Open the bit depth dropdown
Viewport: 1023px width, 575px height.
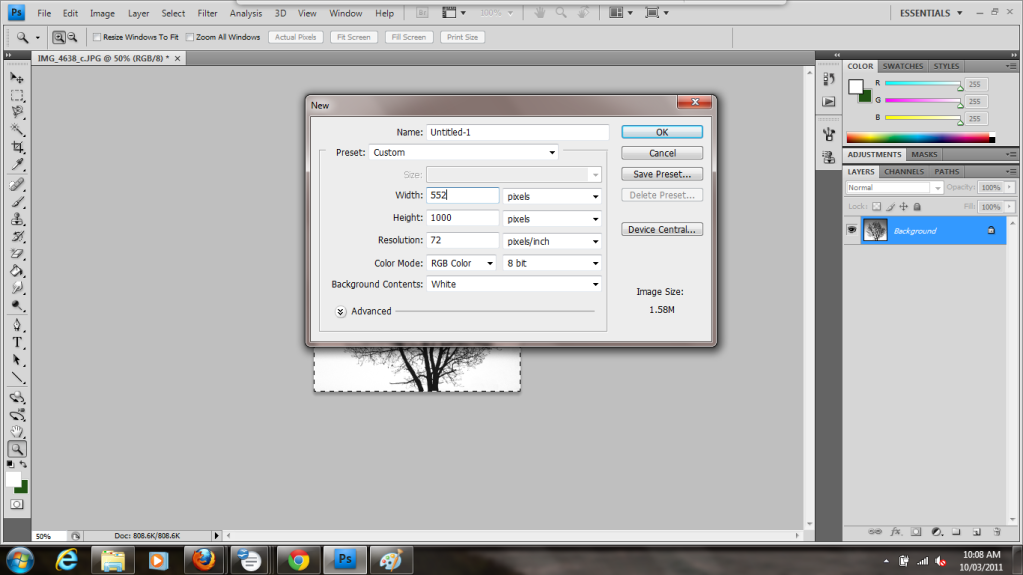(552, 263)
